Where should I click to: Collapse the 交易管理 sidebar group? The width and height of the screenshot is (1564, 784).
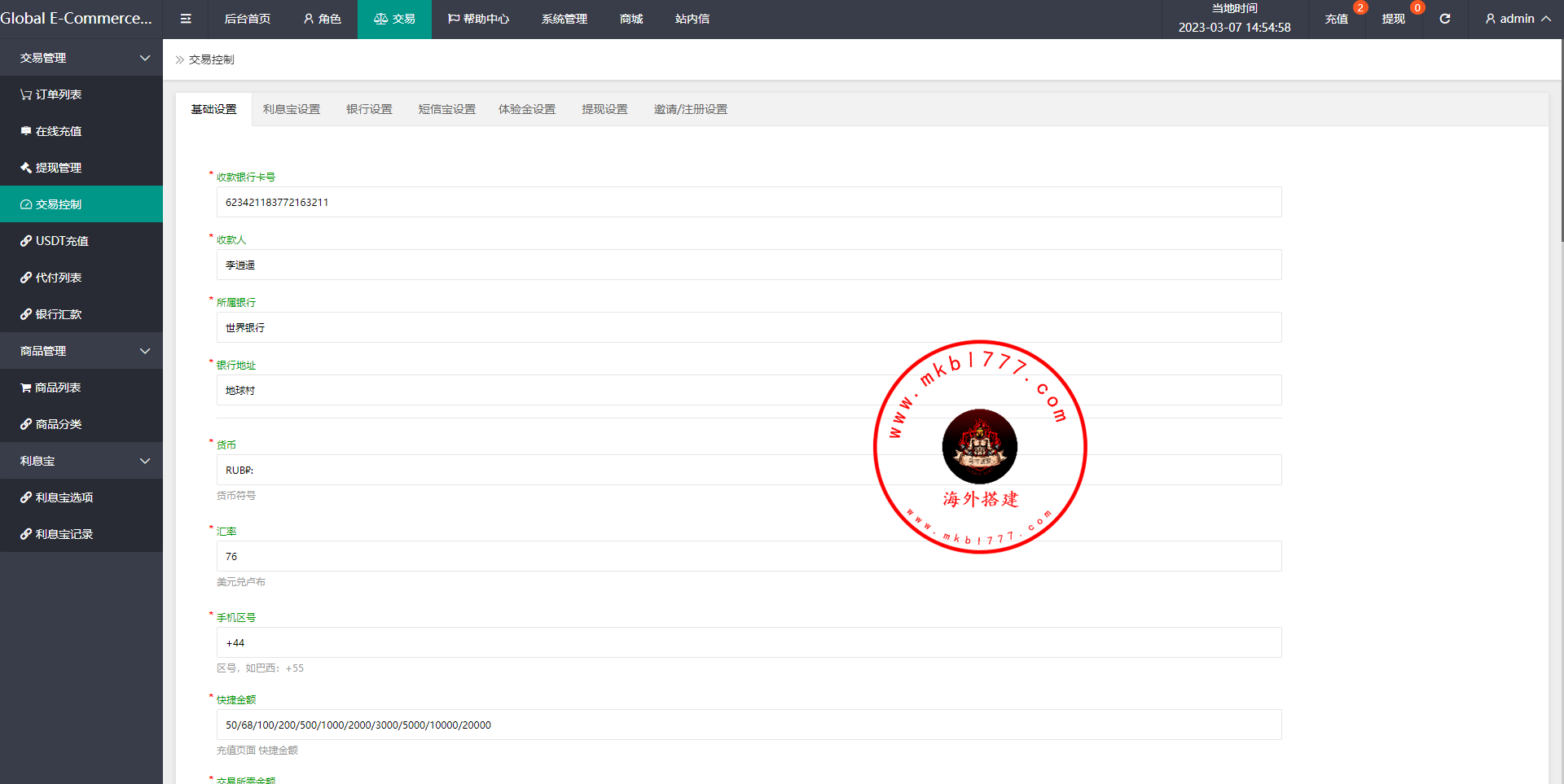145,58
